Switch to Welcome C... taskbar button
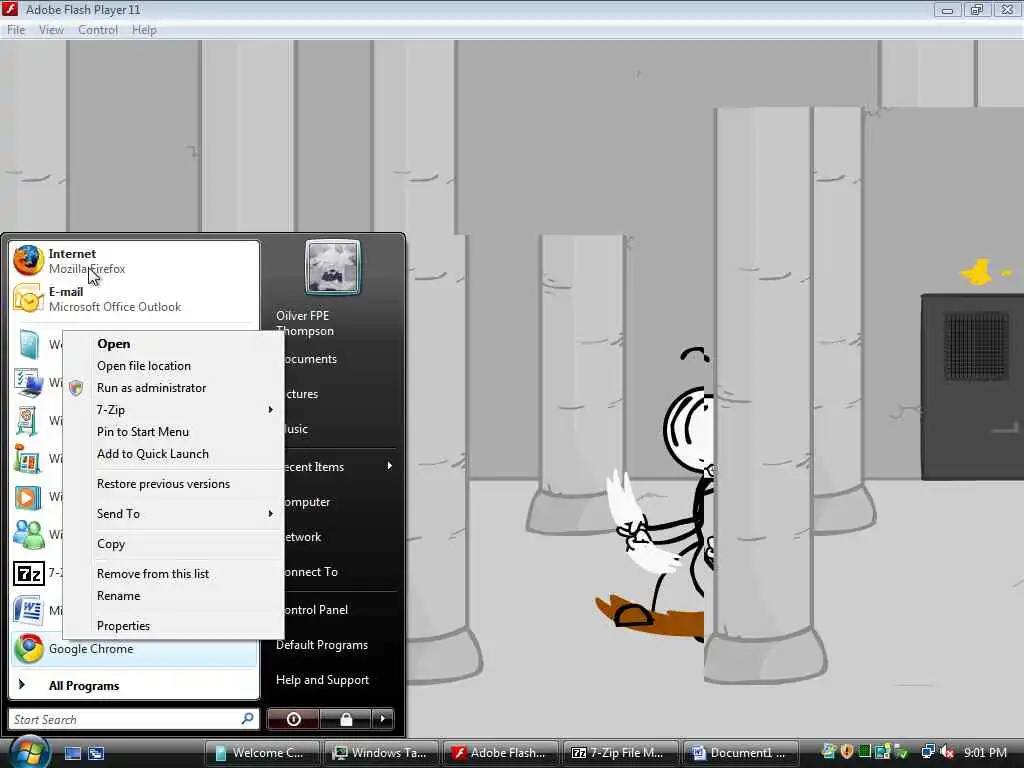This screenshot has height=768, width=1024. (x=263, y=753)
